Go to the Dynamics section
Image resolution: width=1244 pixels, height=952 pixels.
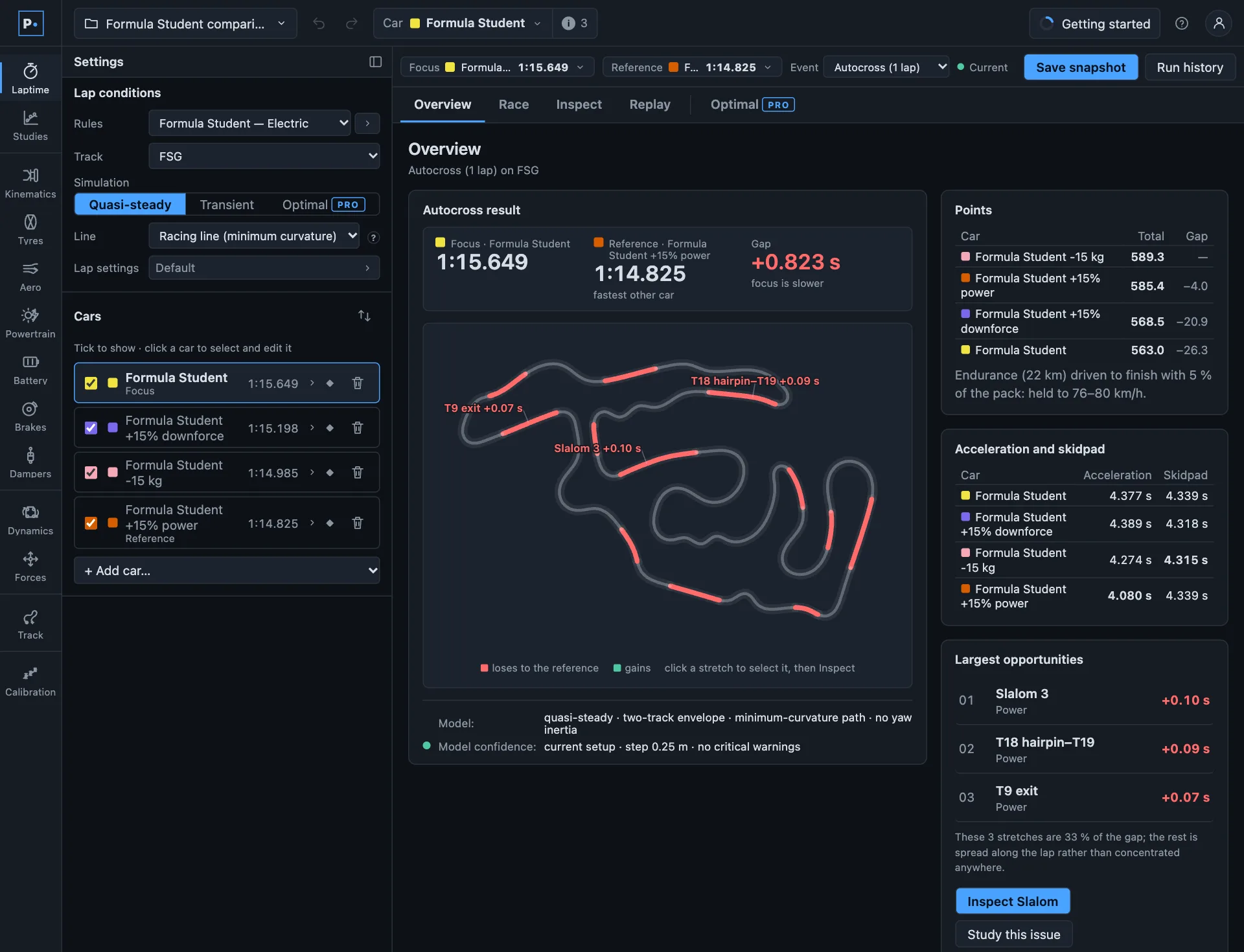30,520
